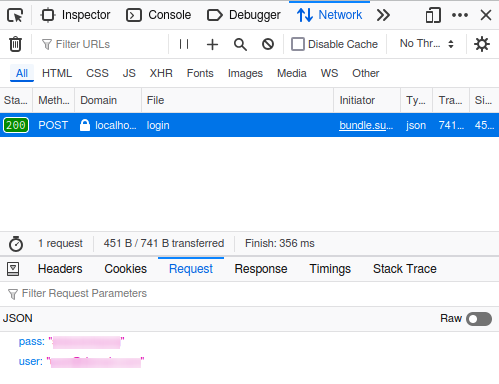Screen dimensions: 499x384
Task: Sort by Domain column header
Action: tap(108, 100)
